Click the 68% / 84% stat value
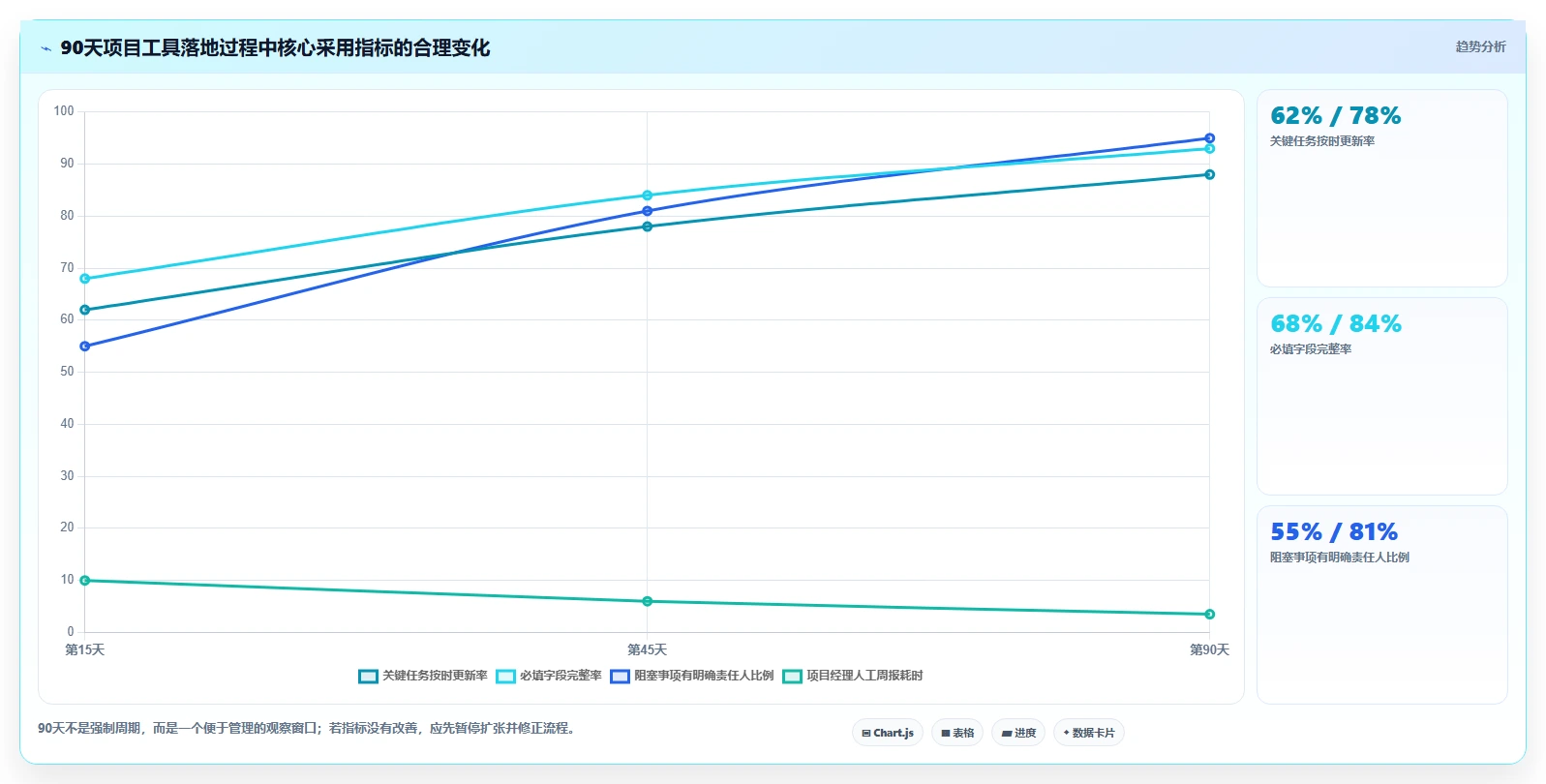This screenshot has height=784, width=1546. click(1335, 324)
